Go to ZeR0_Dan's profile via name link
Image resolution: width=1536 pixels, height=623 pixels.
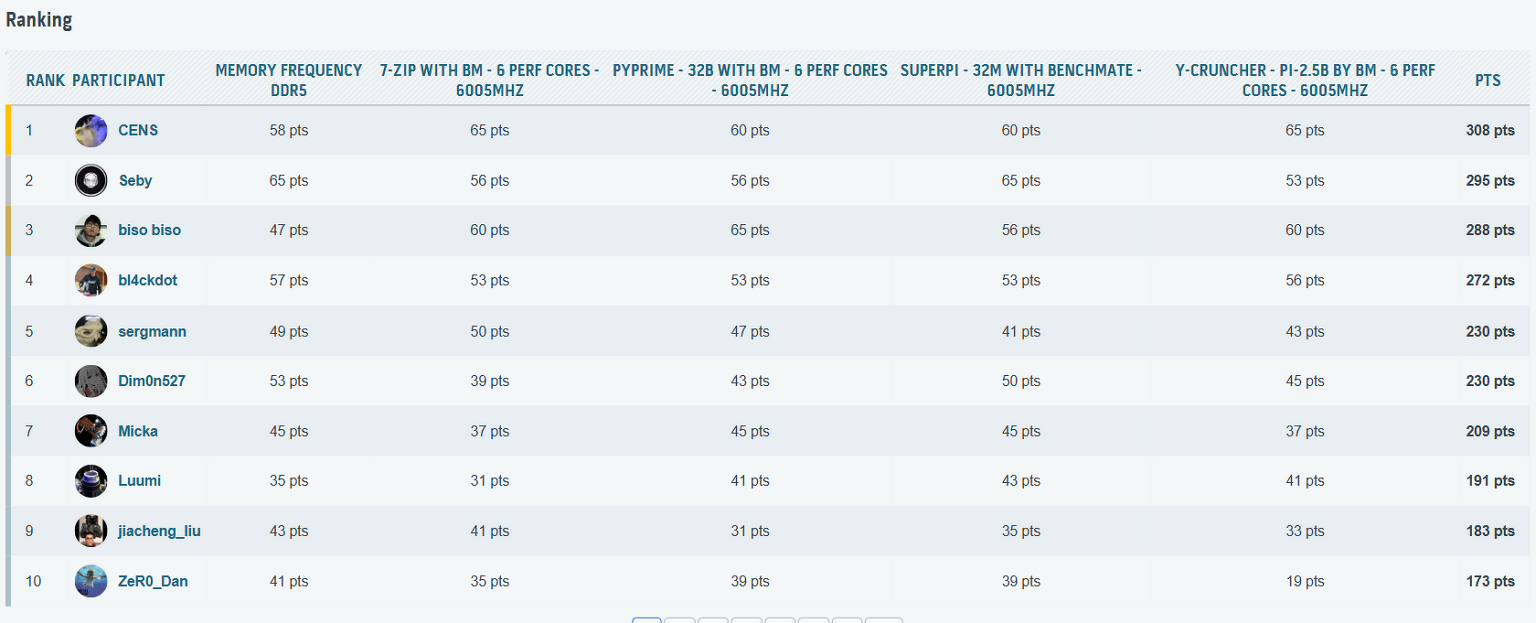152,581
